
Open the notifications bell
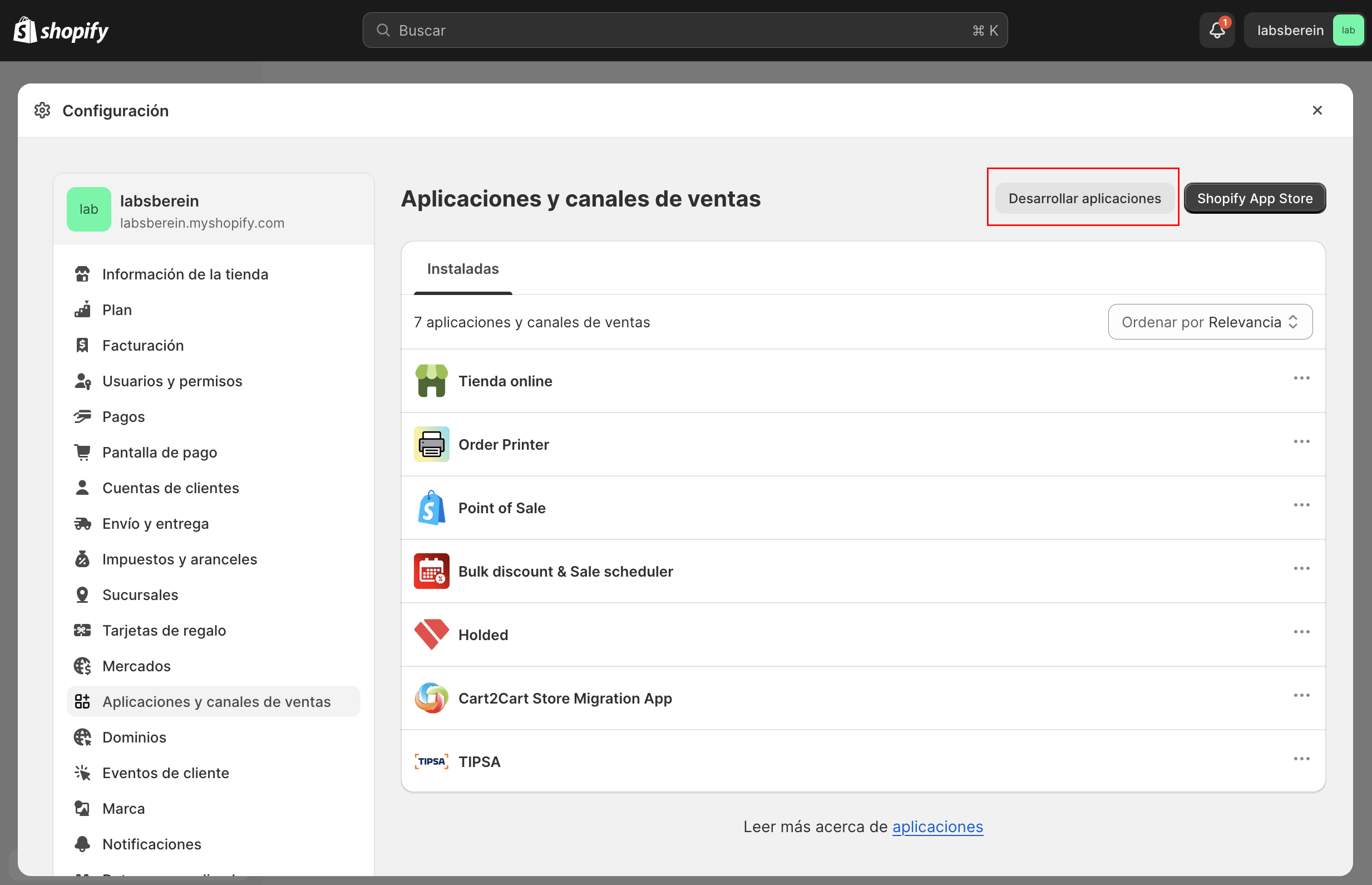point(1216,30)
